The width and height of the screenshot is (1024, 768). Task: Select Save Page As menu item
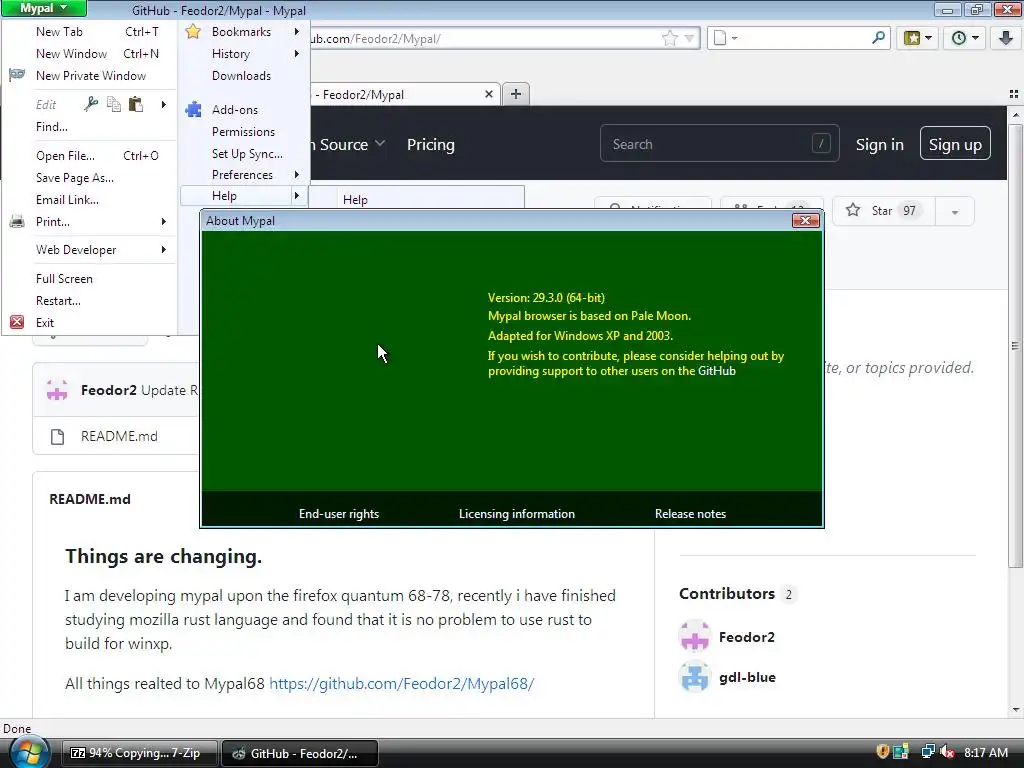click(89, 178)
